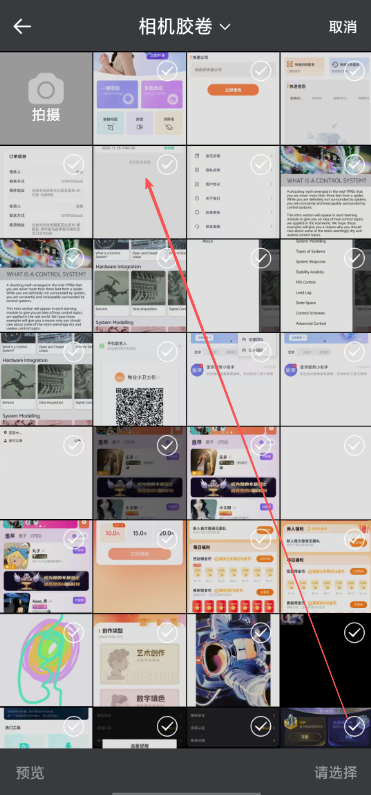The image size is (371, 795).
Task: Check the 热门工具 screenshot checkbox
Action: coord(73,727)
